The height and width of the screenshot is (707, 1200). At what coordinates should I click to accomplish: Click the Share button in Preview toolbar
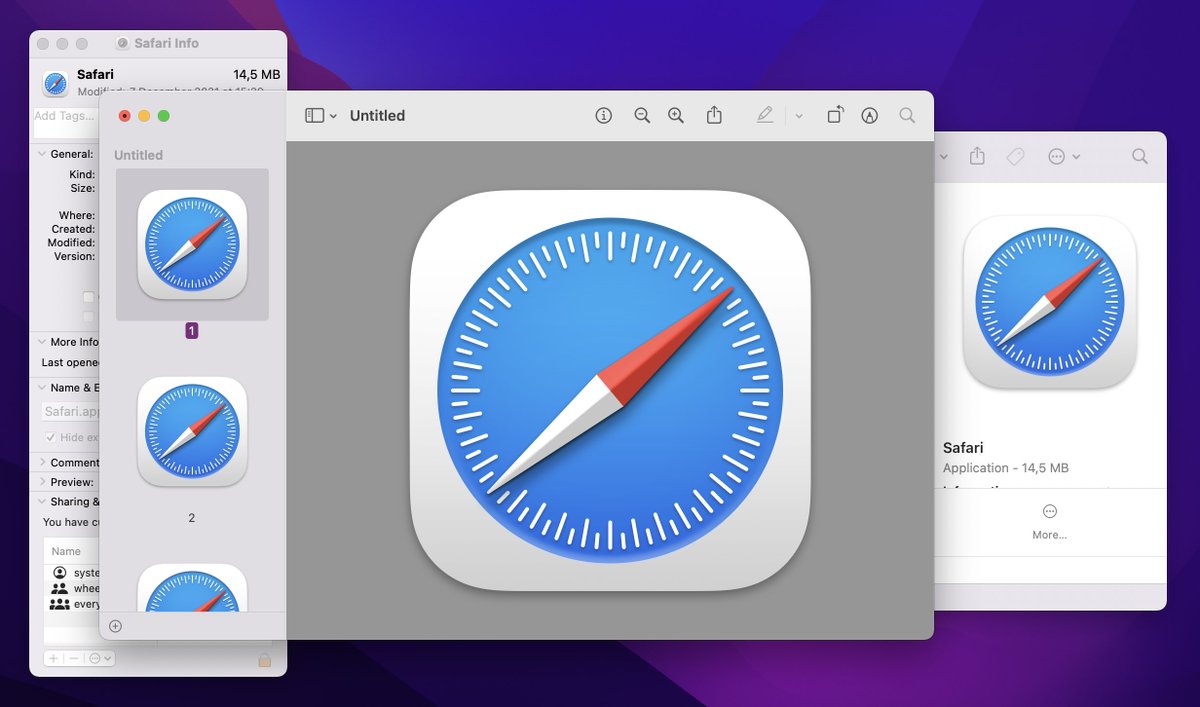(x=714, y=116)
